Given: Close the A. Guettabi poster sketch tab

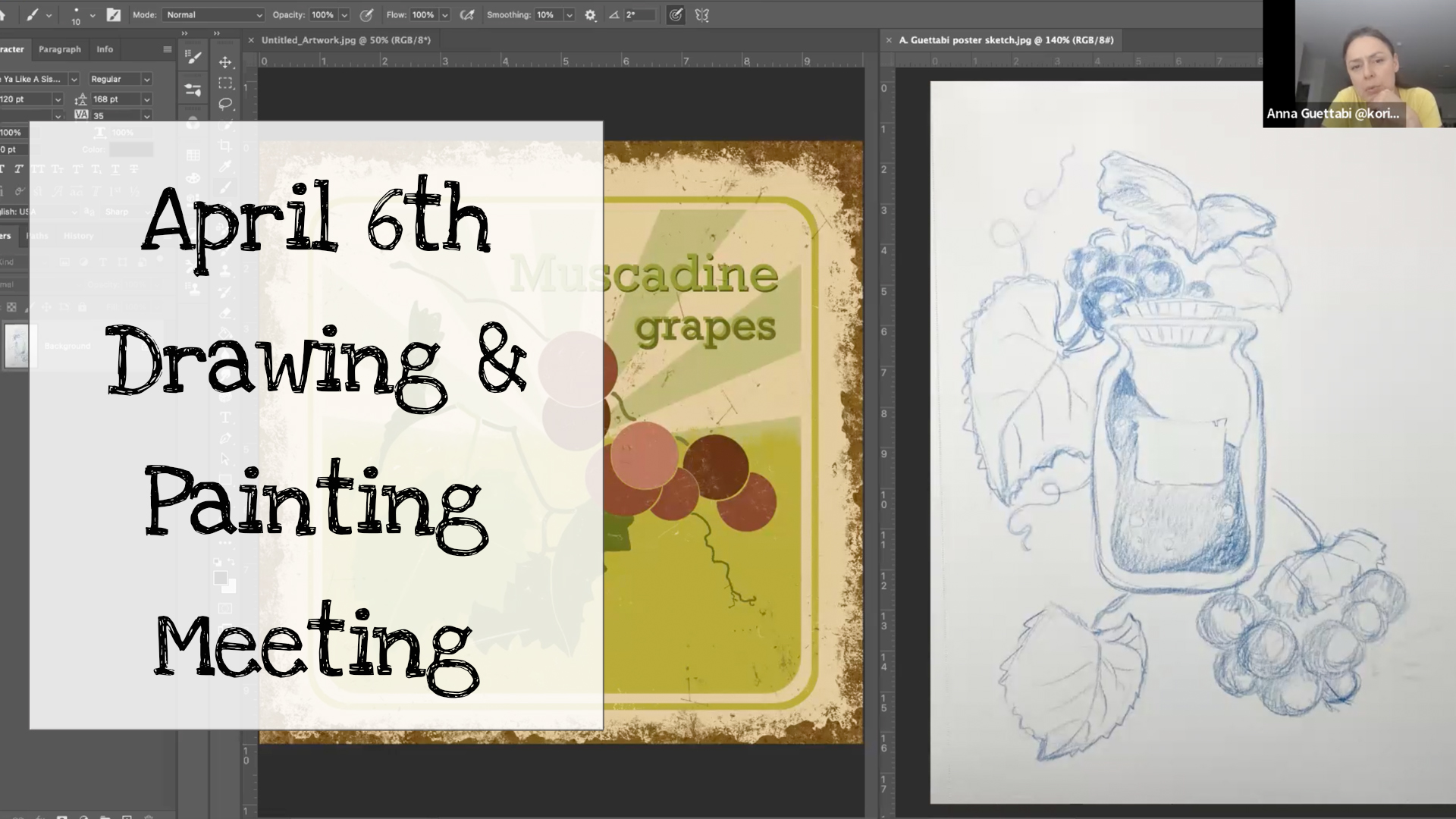Looking at the screenshot, I should [889, 40].
